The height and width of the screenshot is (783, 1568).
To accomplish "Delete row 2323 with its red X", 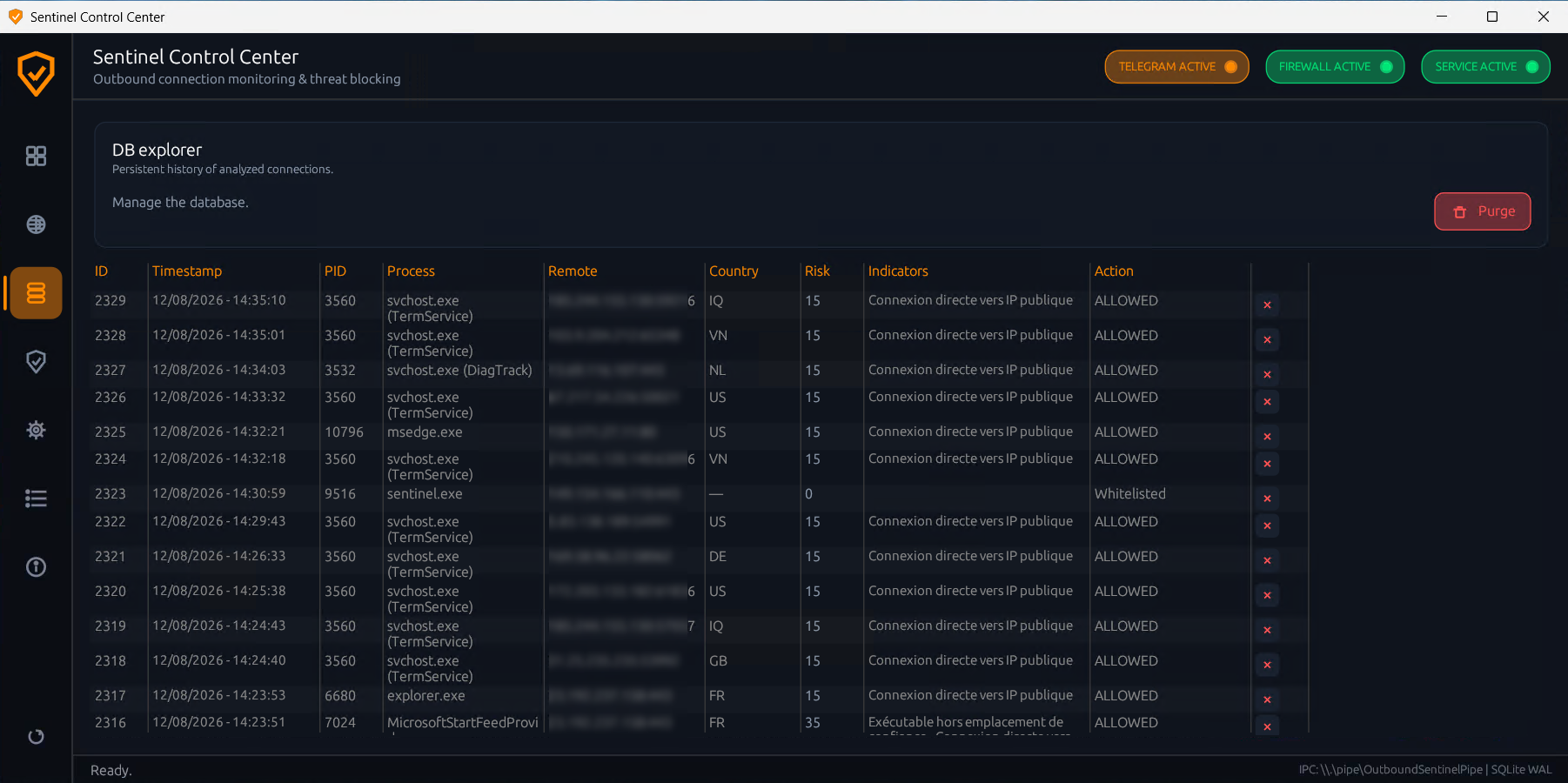I will coord(1267,499).
